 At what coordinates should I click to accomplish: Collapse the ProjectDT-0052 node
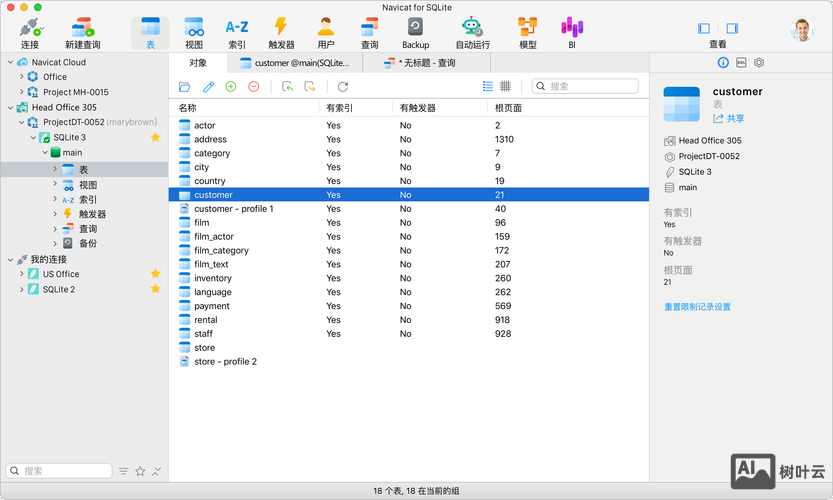[21, 122]
